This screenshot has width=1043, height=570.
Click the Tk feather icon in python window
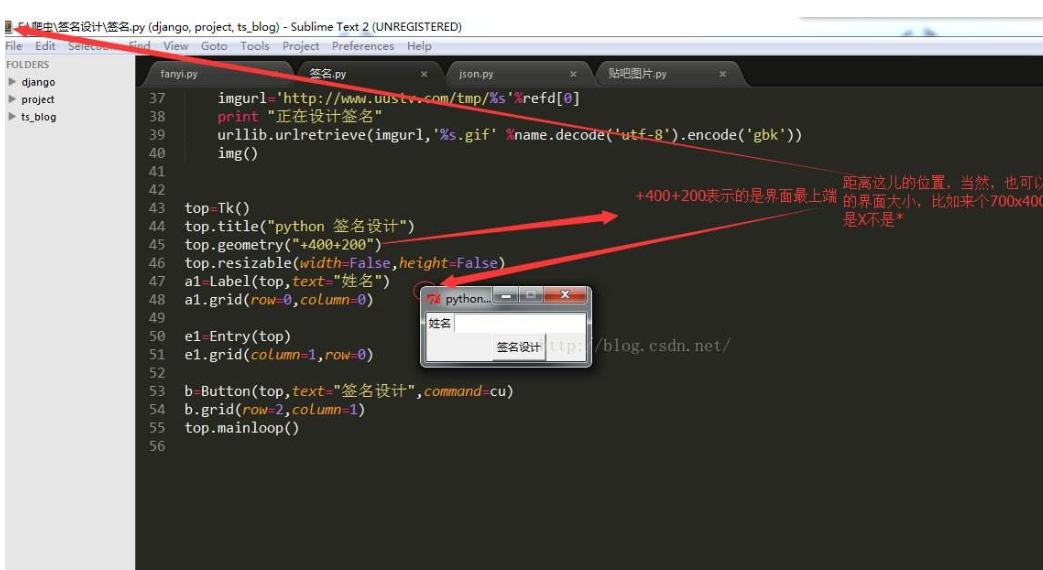coord(434,299)
